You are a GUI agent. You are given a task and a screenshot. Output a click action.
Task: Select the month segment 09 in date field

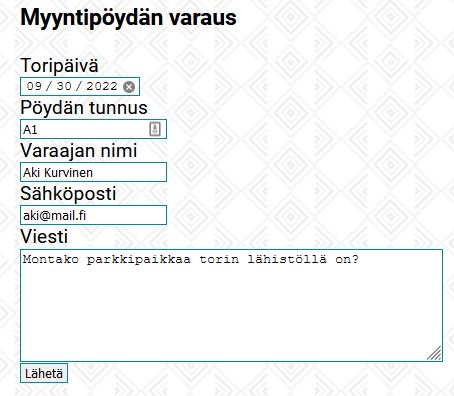(x=34, y=86)
